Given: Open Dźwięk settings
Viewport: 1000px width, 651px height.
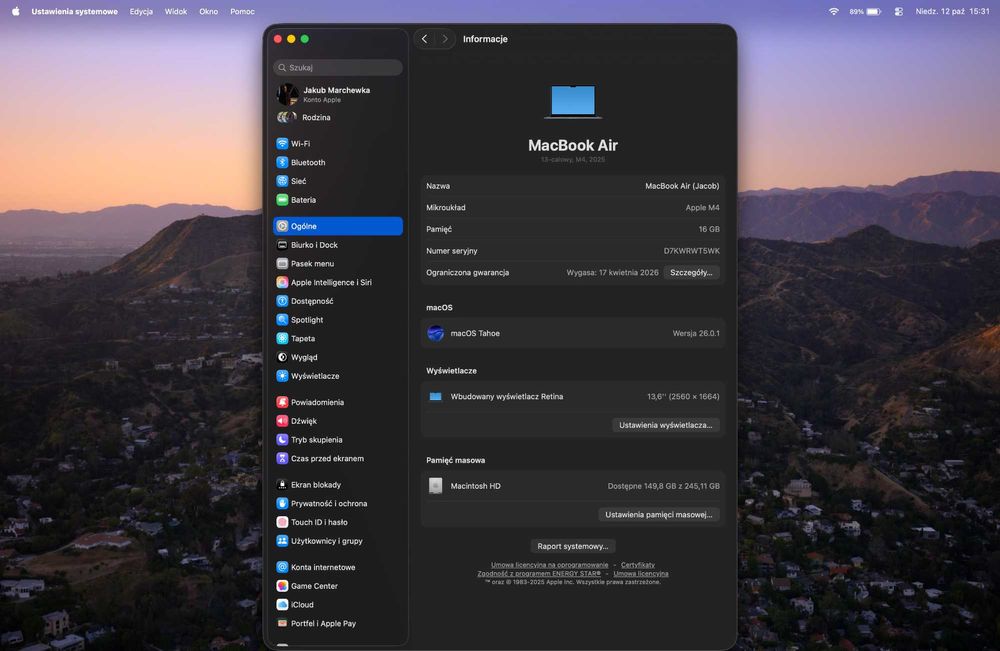Looking at the screenshot, I should pyautogui.click(x=337, y=421).
